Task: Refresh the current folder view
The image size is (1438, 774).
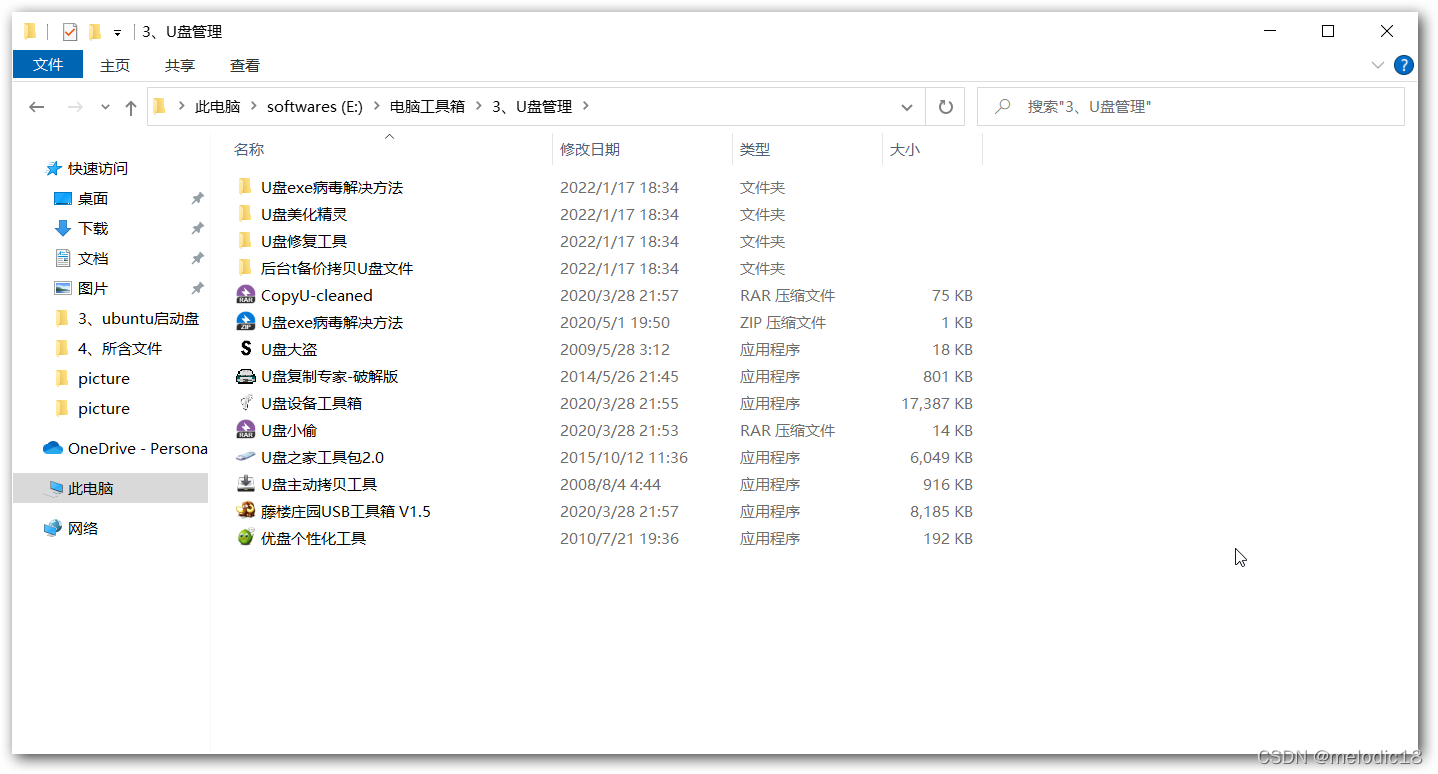Action: (x=945, y=107)
